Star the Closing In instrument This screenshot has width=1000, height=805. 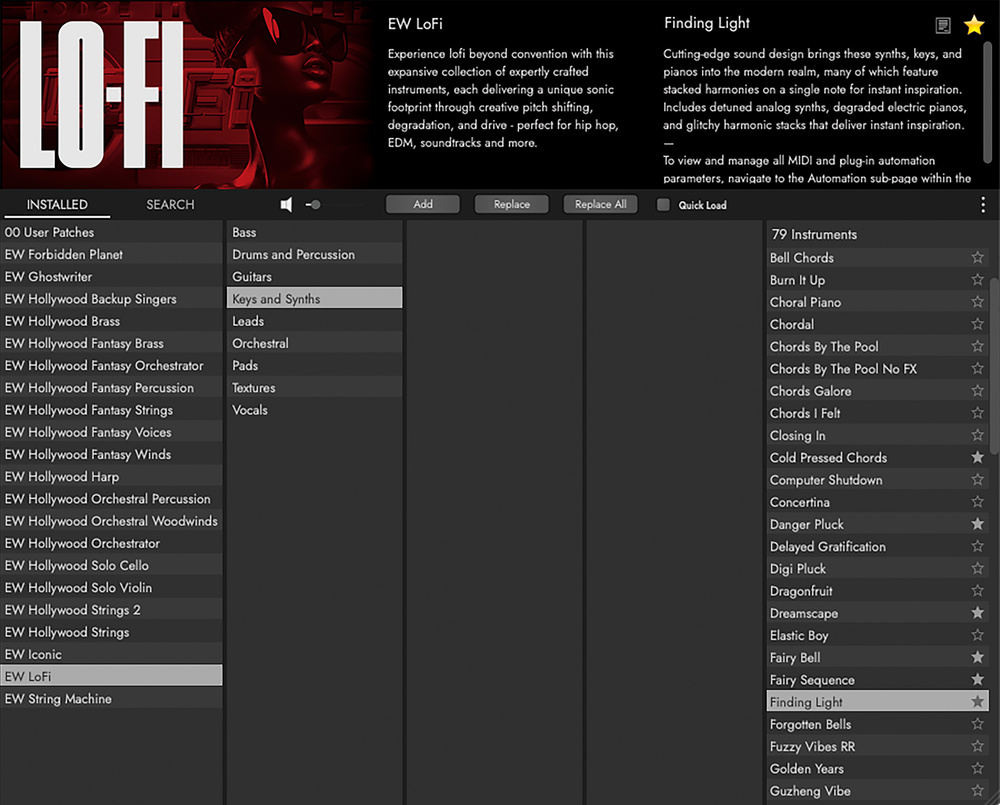pyautogui.click(x=977, y=435)
